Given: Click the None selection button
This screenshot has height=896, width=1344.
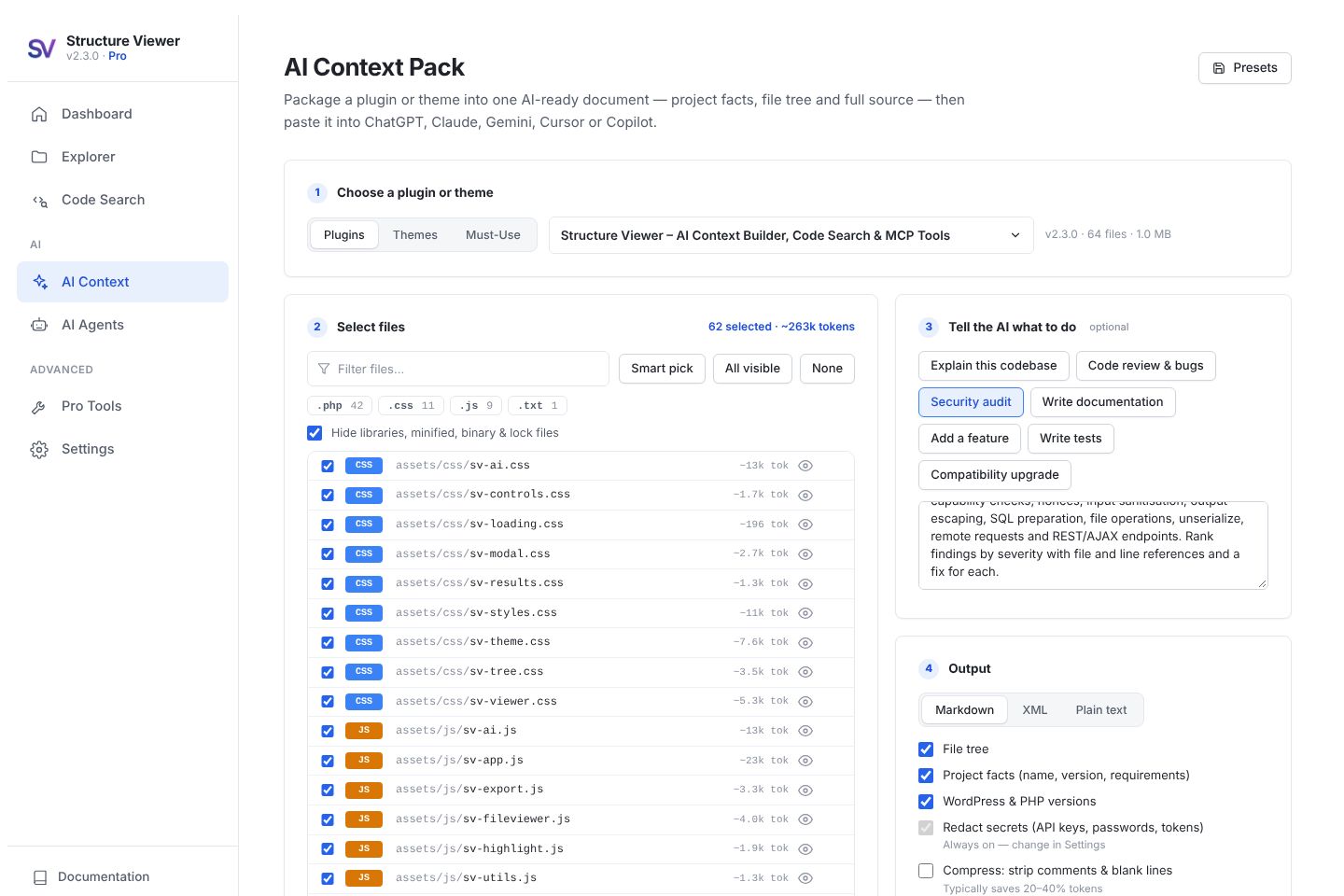Looking at the screenshot, I should click(x=827, y=369).
